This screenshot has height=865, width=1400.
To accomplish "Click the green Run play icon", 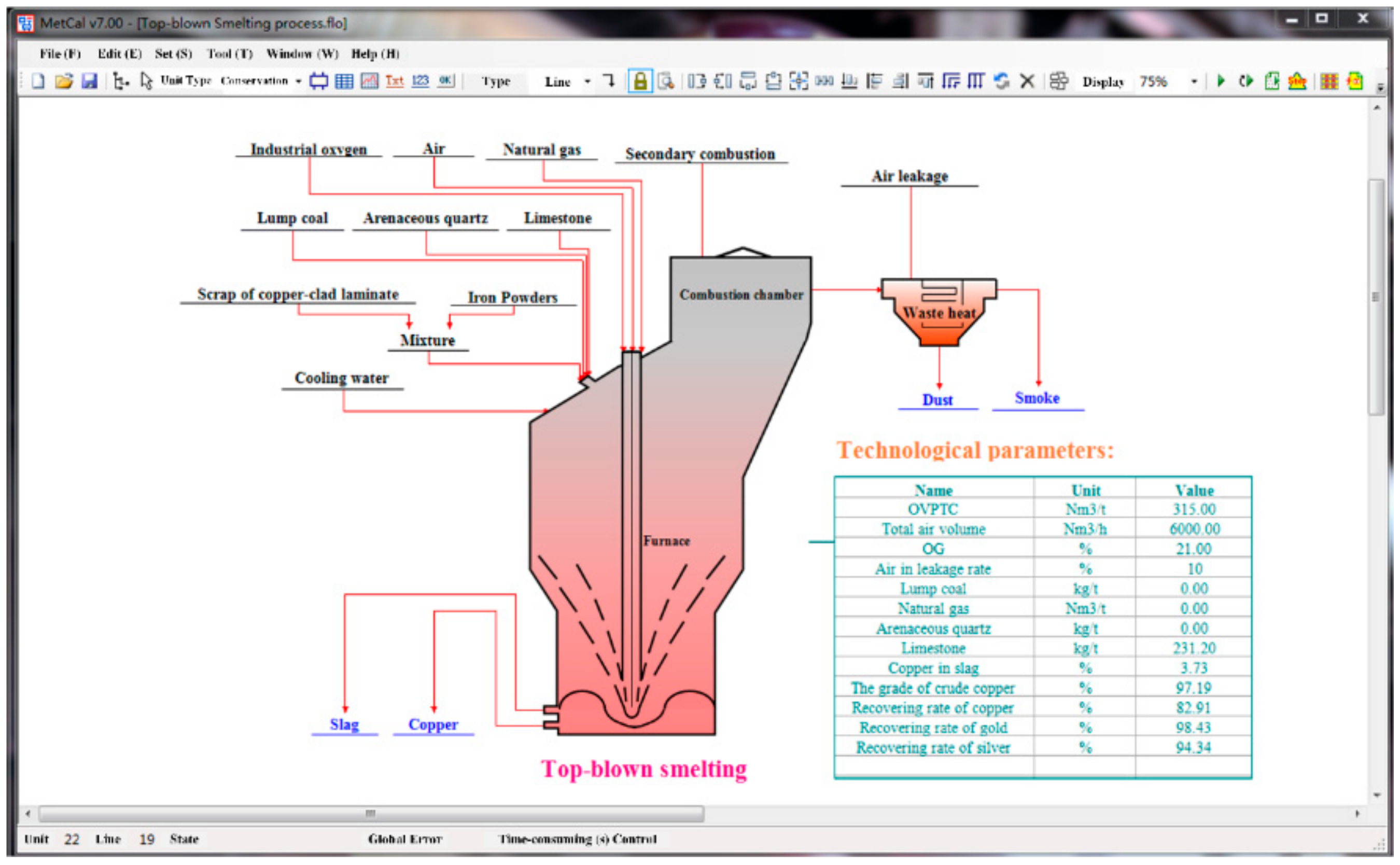I will click(1221, 81).
